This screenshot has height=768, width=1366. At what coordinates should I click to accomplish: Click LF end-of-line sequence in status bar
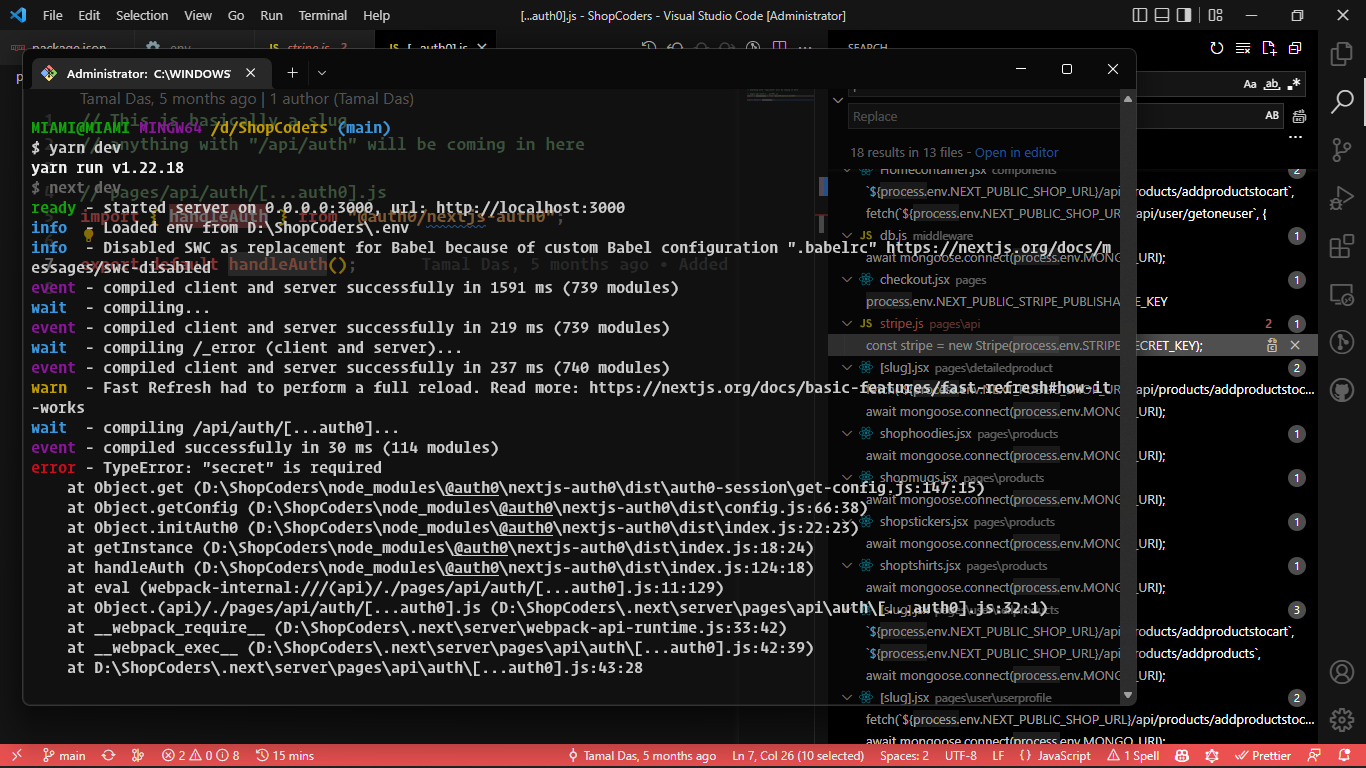[999, 756]
